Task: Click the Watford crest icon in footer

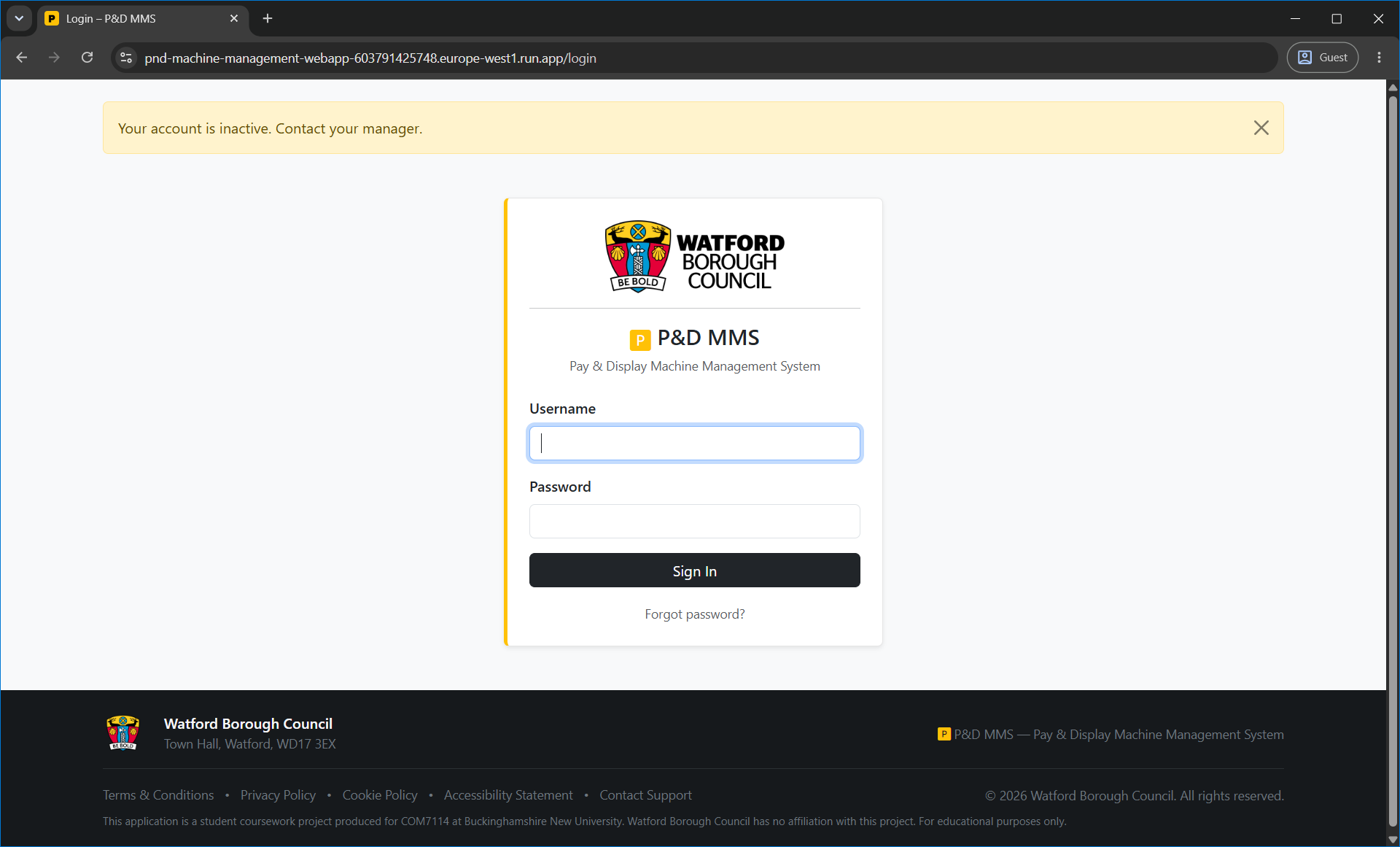Action: (122, 732)
